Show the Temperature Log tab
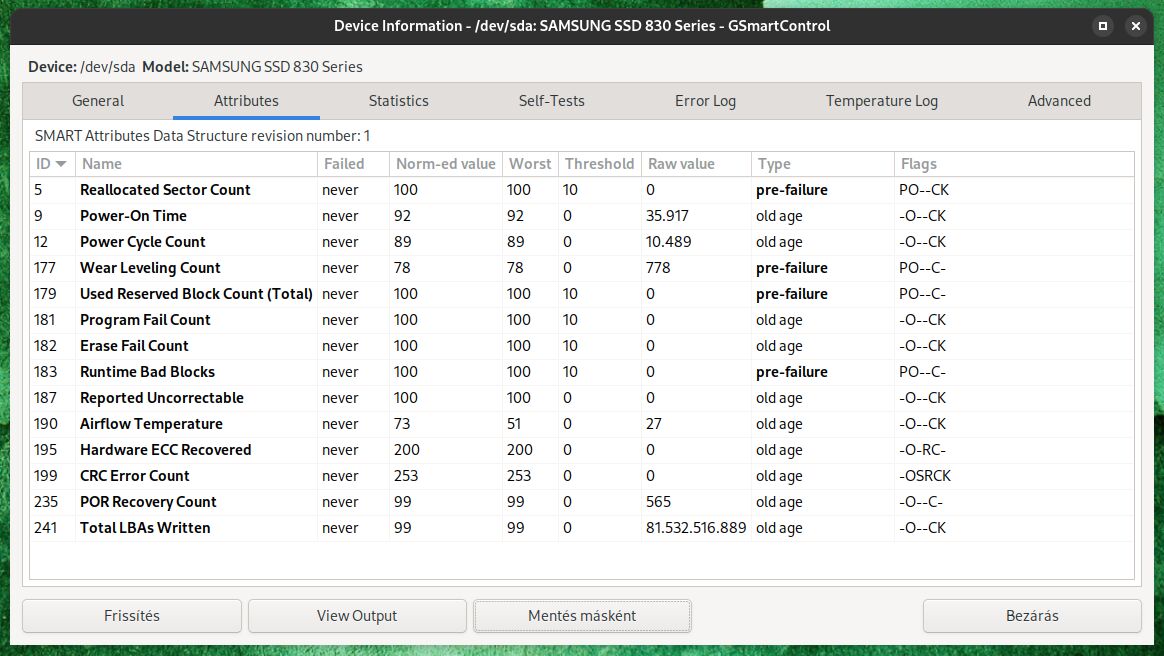The image size is (1164, 656). (x=882, y=101)
